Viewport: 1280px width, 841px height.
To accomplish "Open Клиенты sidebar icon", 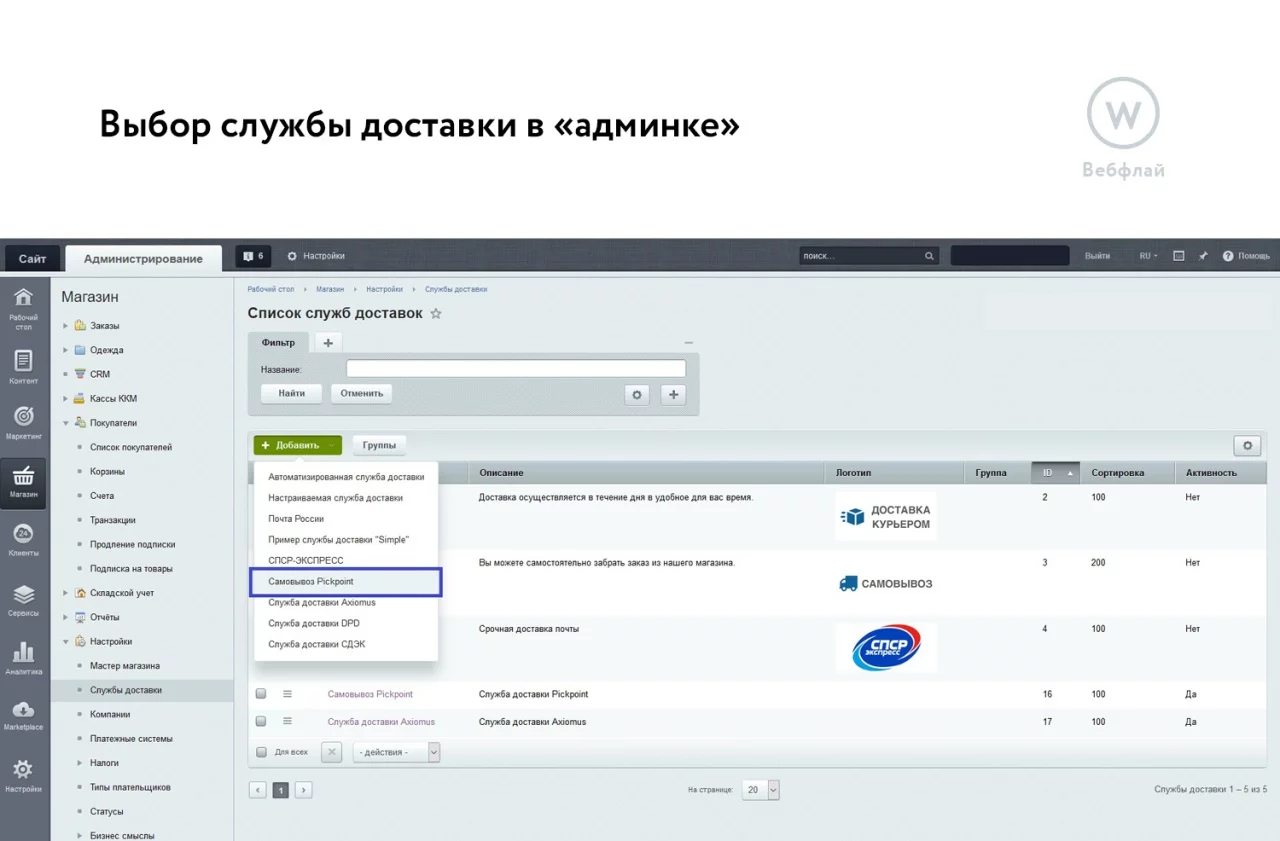I will (x=23, y=539).
